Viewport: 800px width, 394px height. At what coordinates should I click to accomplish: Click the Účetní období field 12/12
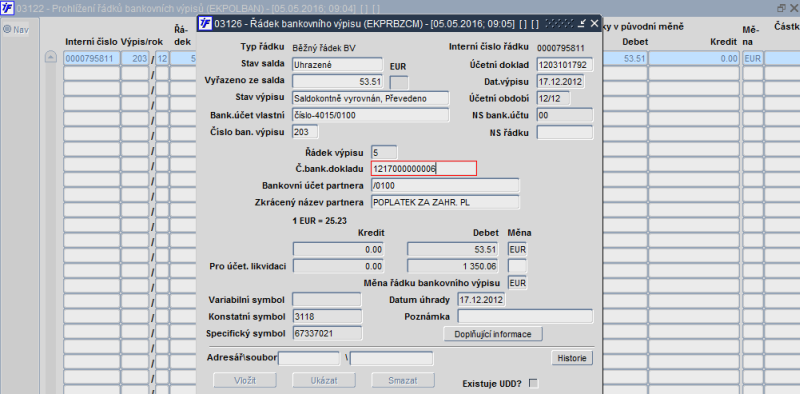click(554, 98)
